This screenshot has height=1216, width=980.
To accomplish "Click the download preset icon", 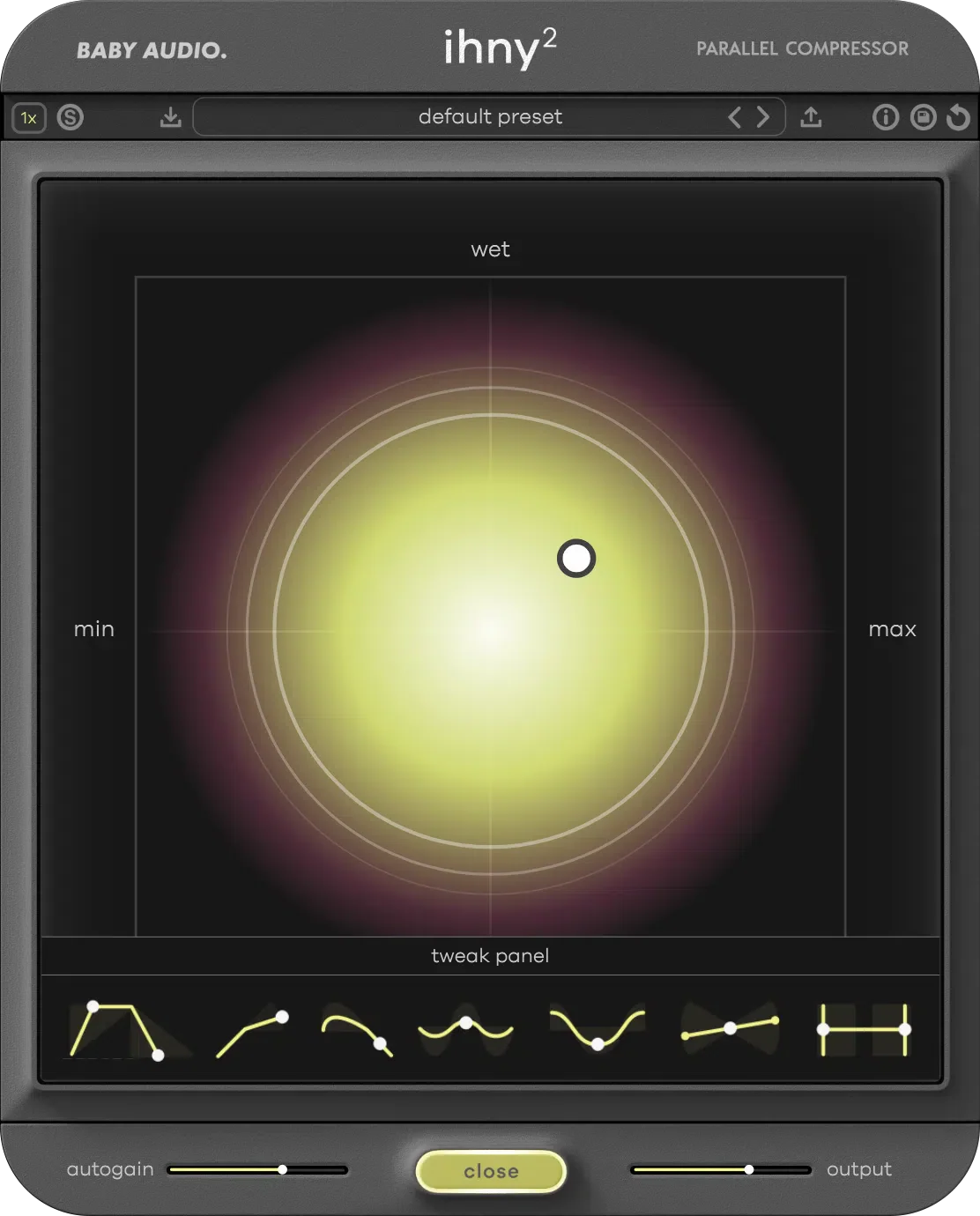I will pyautogui.click(x=171, y=117).
